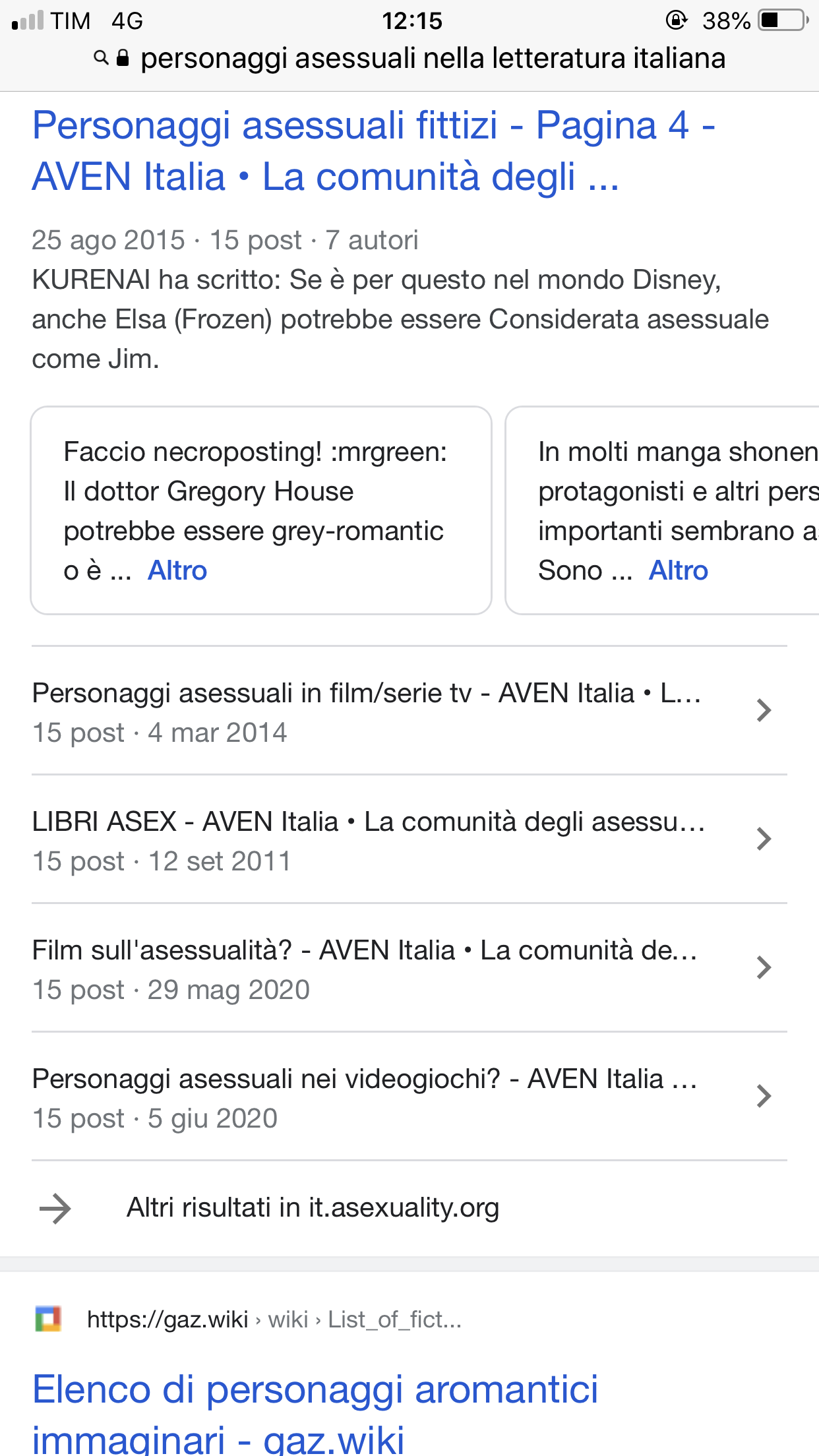The image size is (819, 1456).
Task: Tap the gaz.wiki favicon
Action: [x=48, y=1319]
